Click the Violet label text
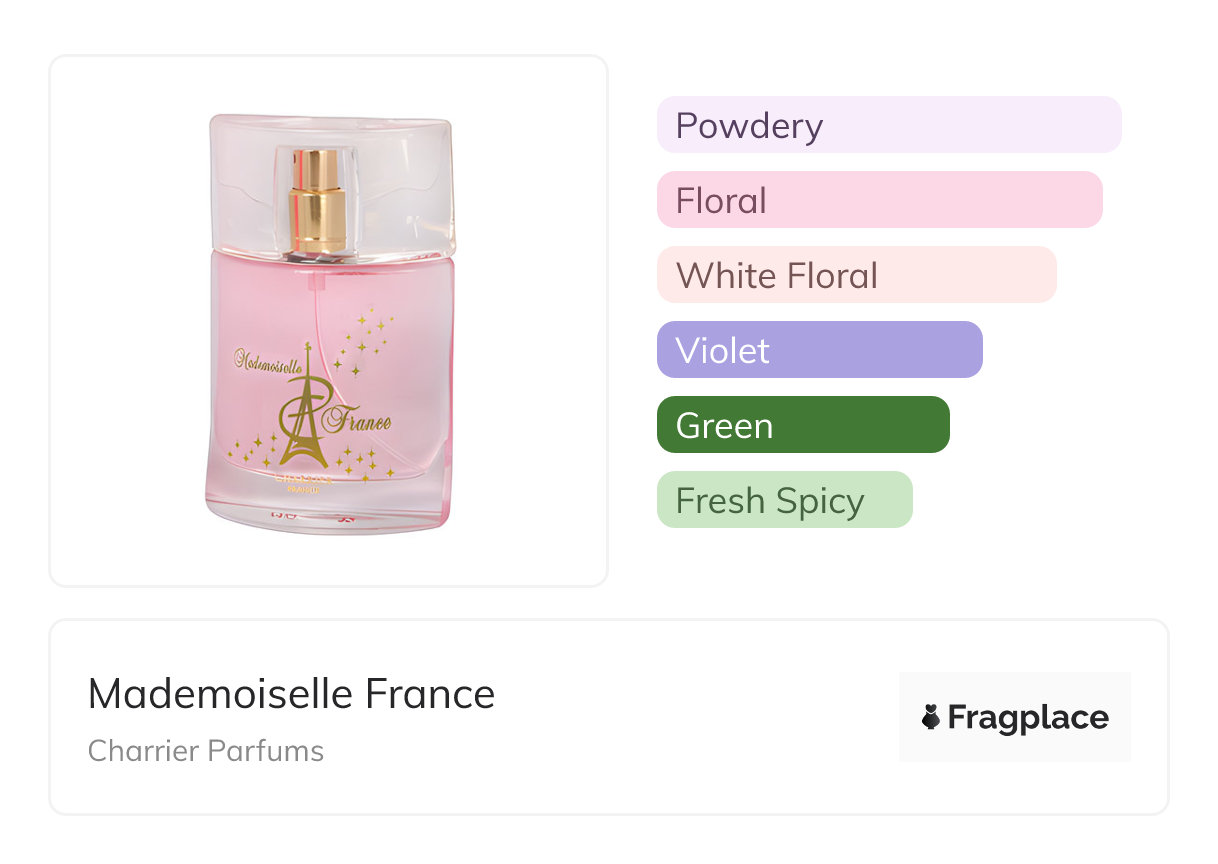 (x=722, y=351)
